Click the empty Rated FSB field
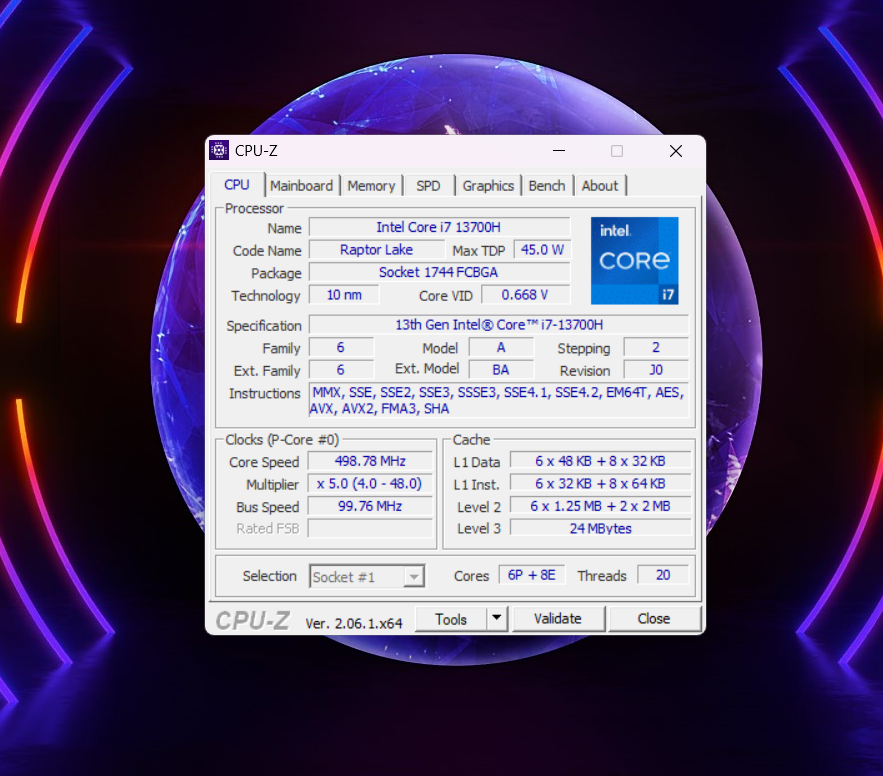The width and height of the screenshot is (883, 776). pyautogui.click(x=371, y=528)
